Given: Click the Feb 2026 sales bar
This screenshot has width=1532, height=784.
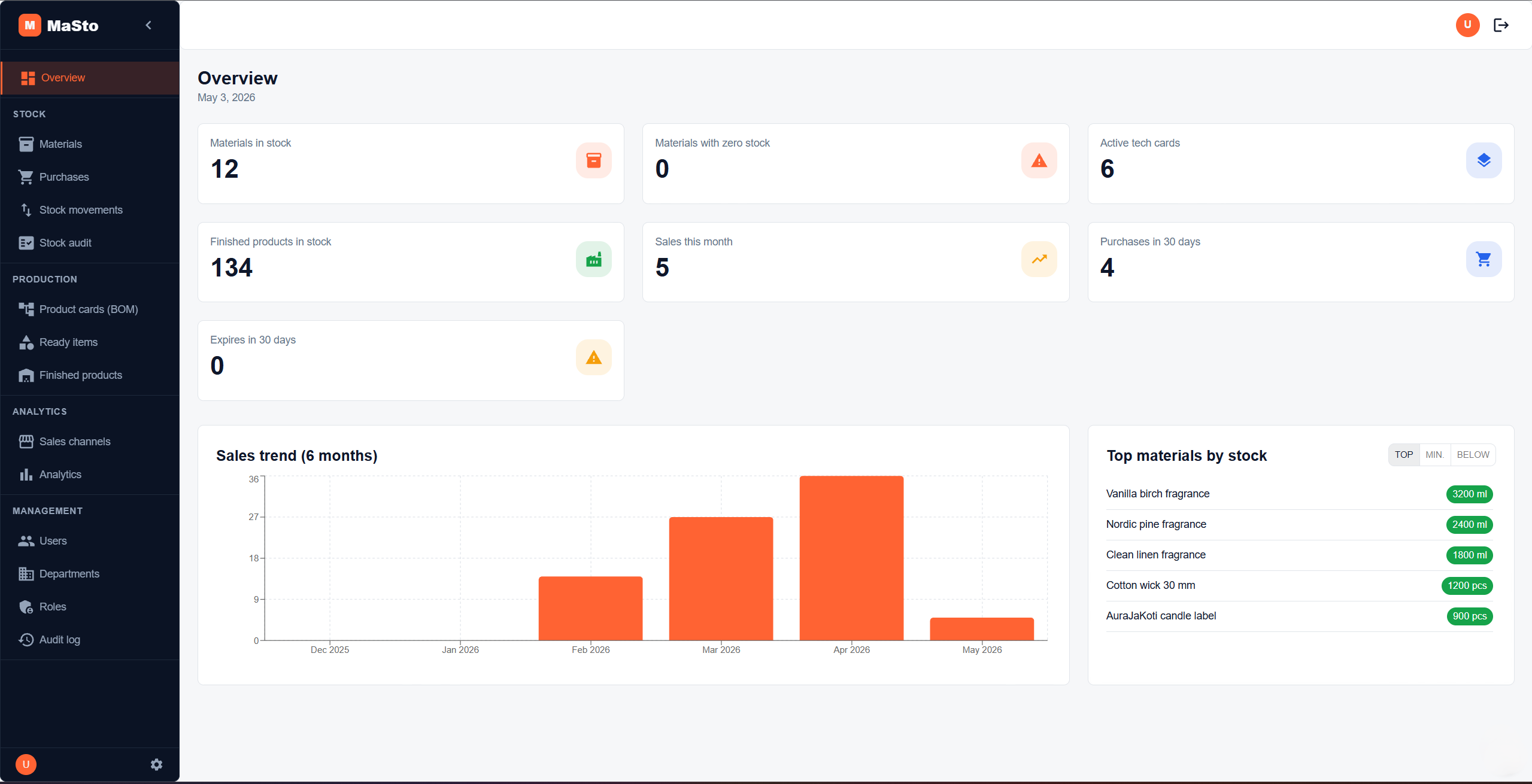Looking at the screenshot, I should point(590,609).
